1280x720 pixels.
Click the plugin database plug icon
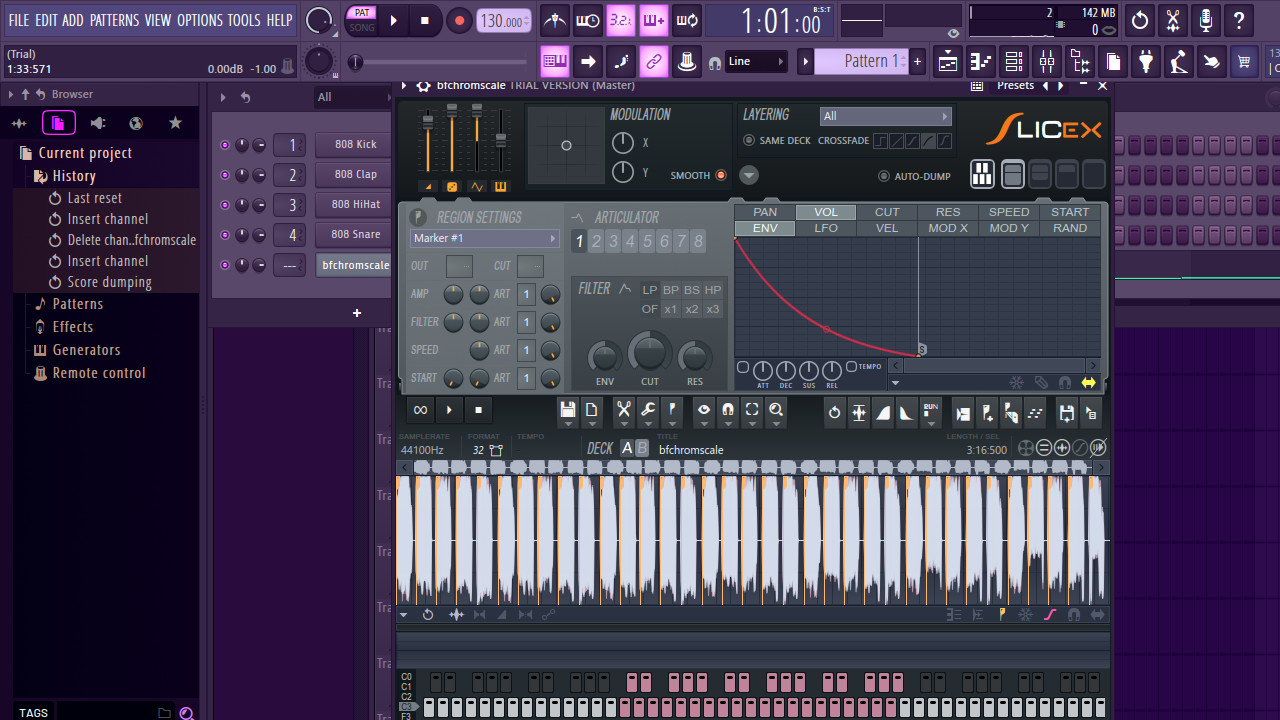click(1146, 62)
